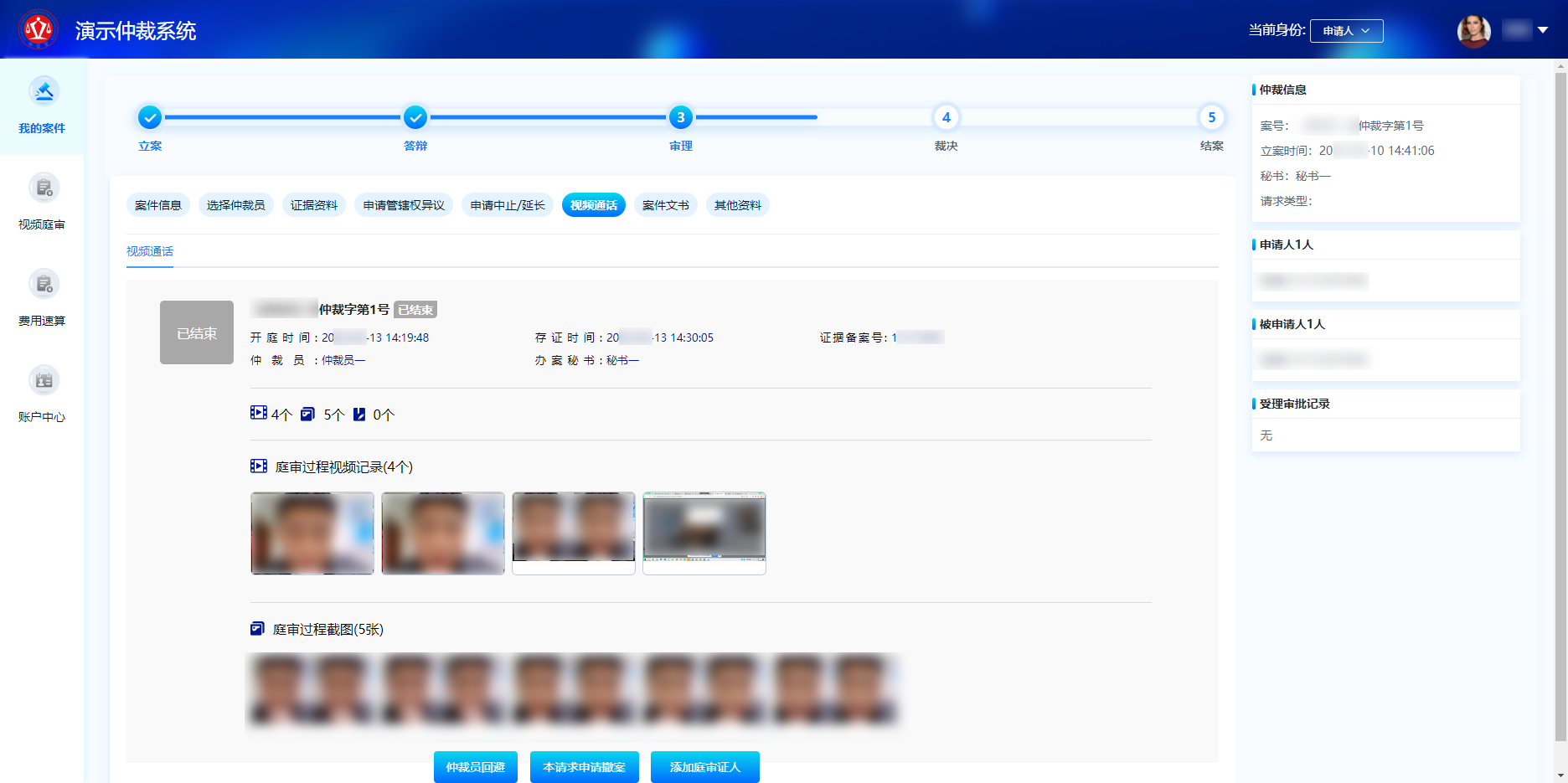This screenshot has height=783, width=1568.
Task: Open the fourth court video thumbnail
Action: [704, 533]
